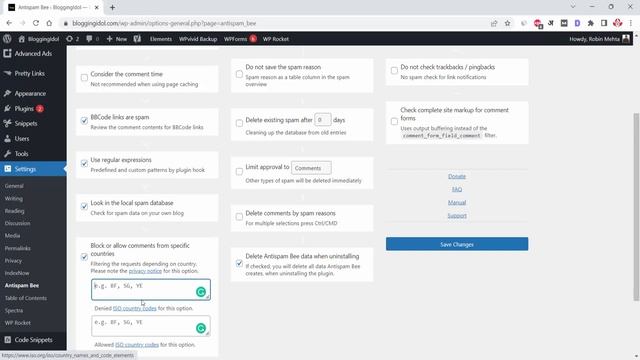Open the privacy notice link
This screenshot has width=640, height=360.
[145, 271]
